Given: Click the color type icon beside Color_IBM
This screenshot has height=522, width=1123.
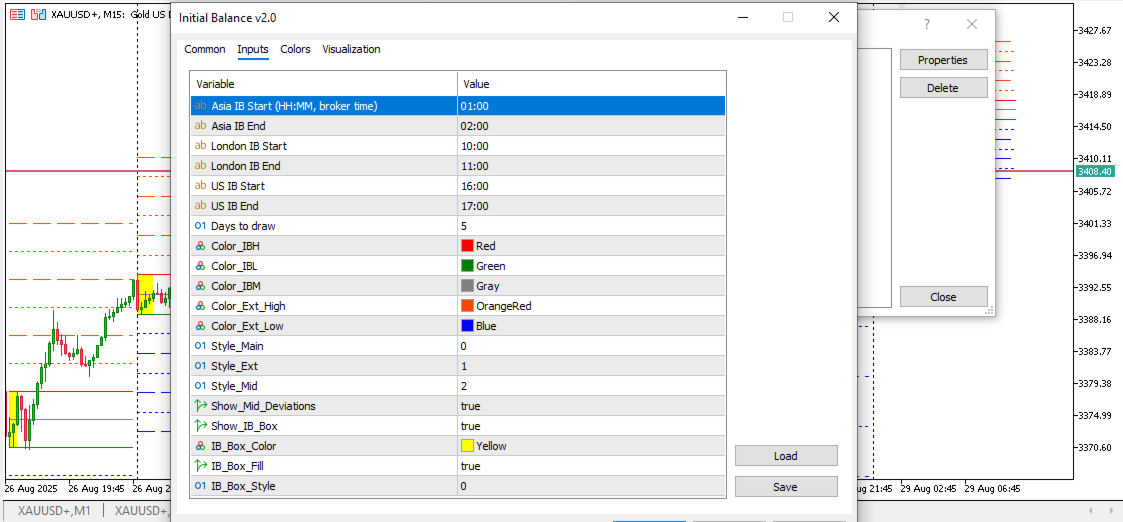Looking at the screenshot, I should tap(200, 286).
